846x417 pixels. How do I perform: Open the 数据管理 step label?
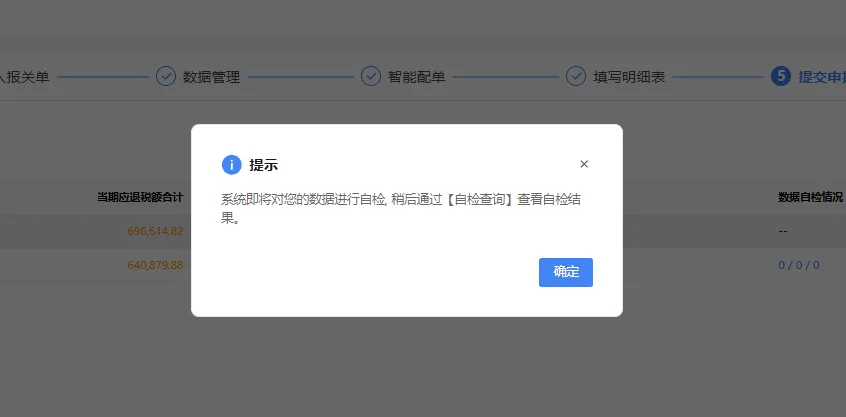pyautogui.click(x=211, y=77)
